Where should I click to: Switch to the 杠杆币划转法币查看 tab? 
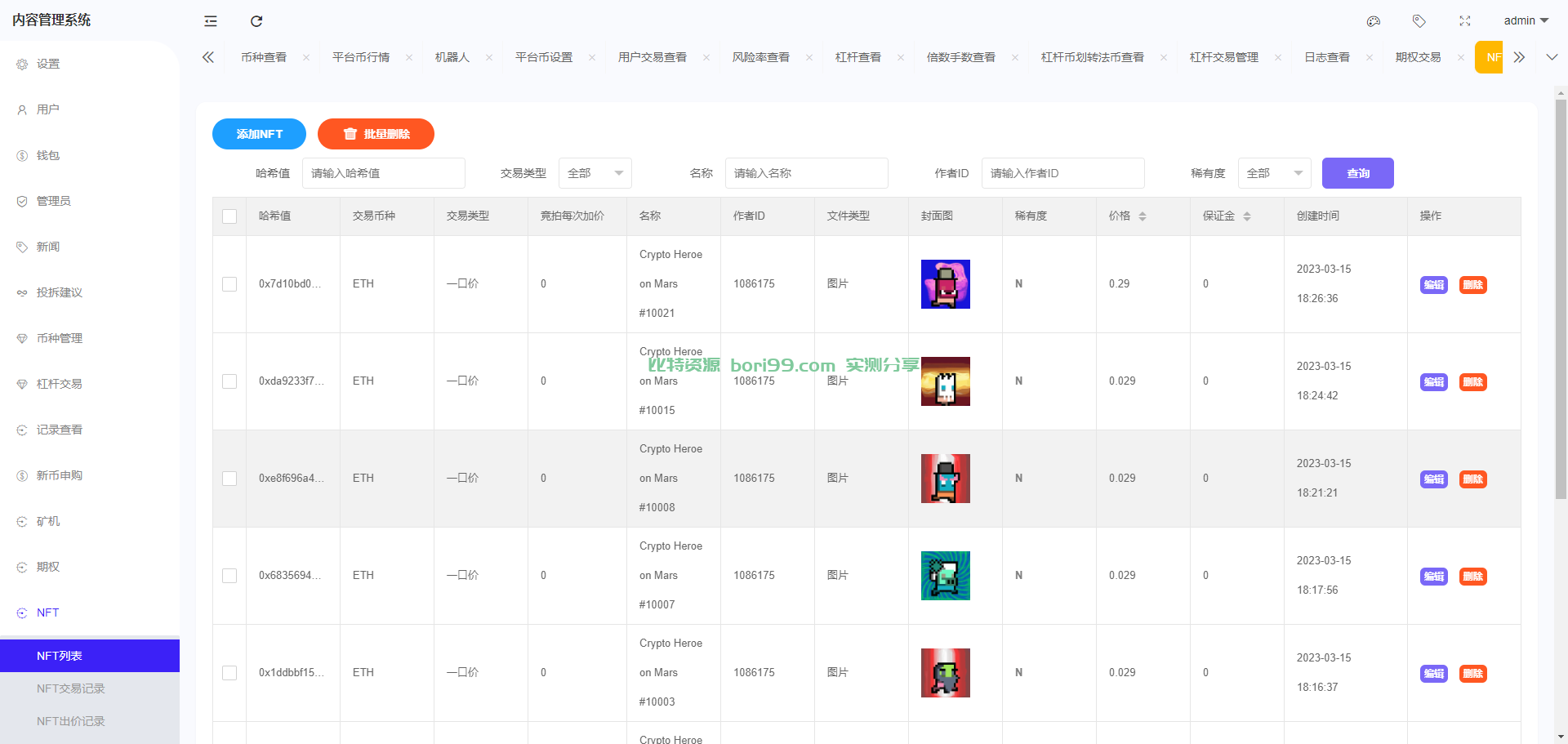(x=1093, y=57)
